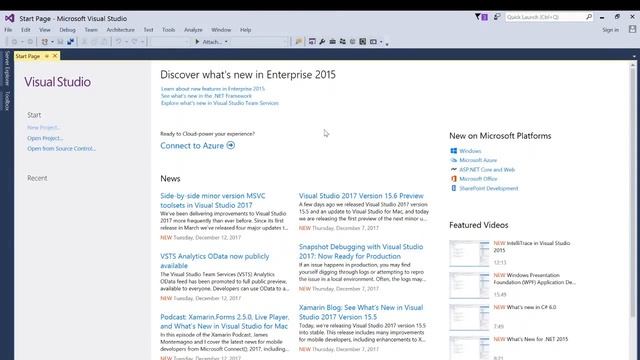Open VSTS Analytics OData news headline

point(215,261)
